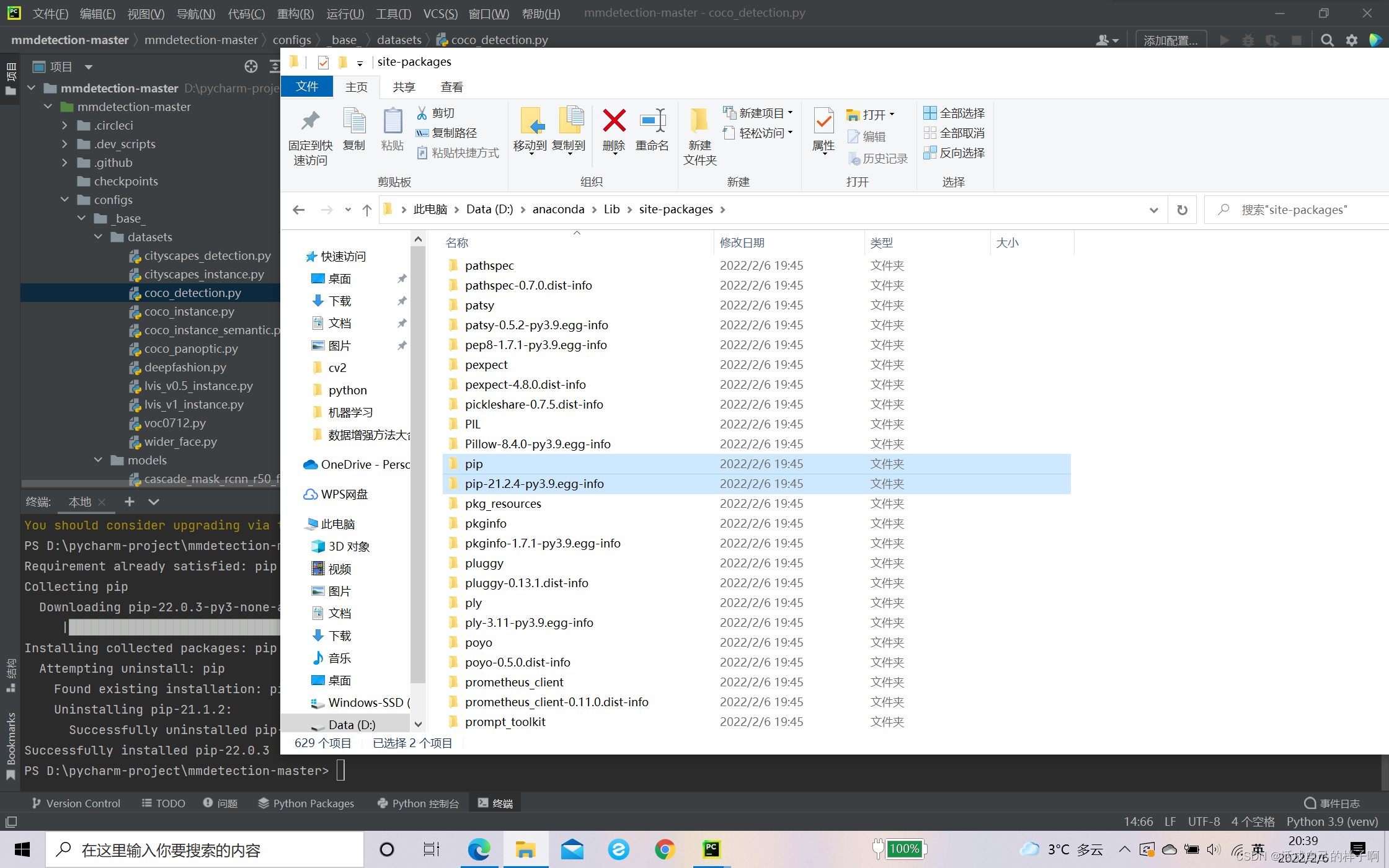Click Explorer address bar refresh icon
The height and width of the screenshot is (868, 1389).
(x=1182, y=210)
